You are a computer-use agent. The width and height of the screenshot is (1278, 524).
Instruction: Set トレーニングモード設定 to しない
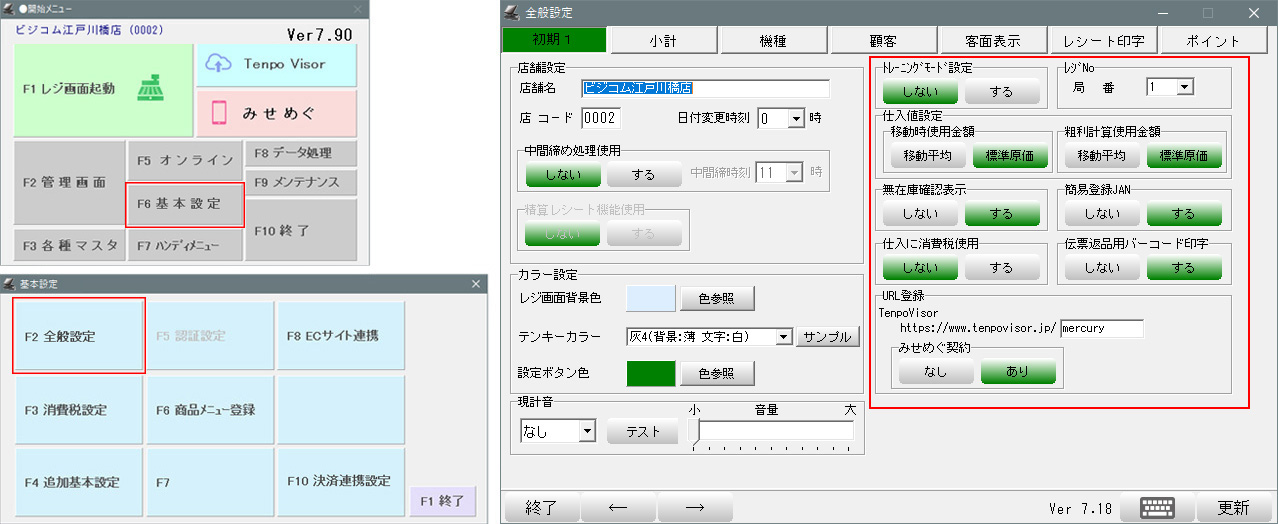click(x=920, y=92)
